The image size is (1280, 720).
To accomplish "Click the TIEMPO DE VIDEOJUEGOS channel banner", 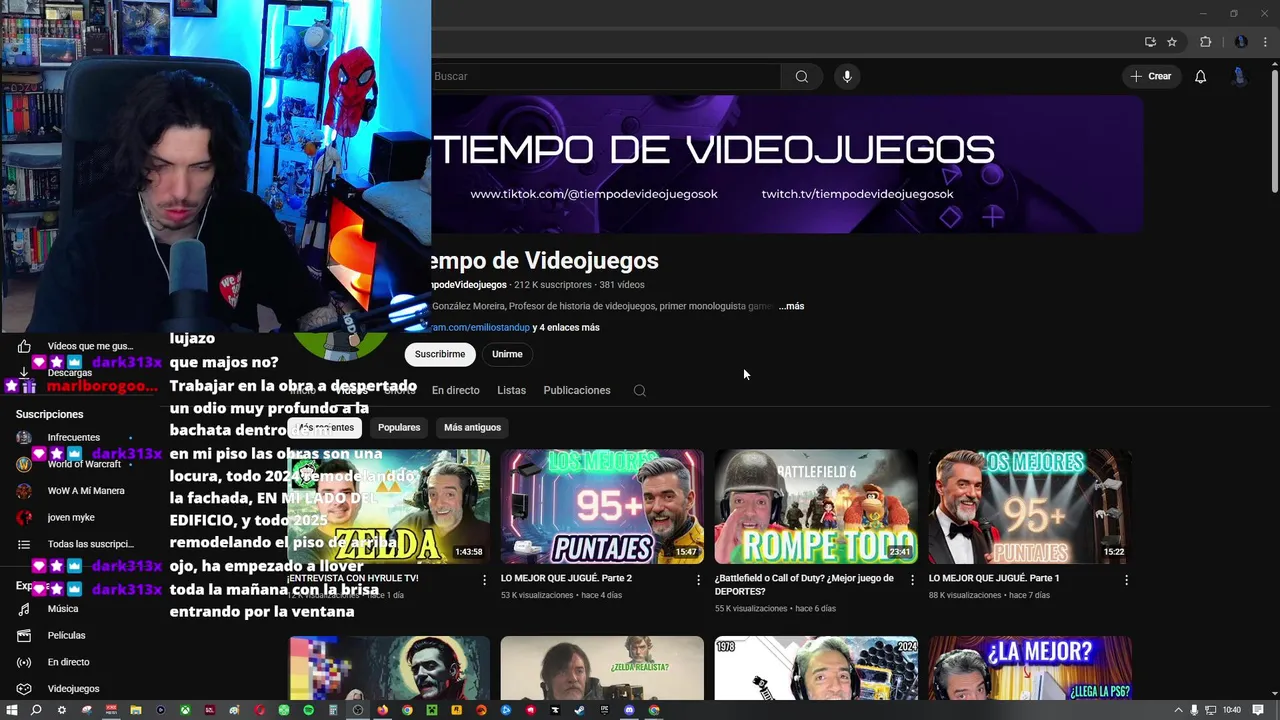I will pyautogui.click(x=787, y=164).
